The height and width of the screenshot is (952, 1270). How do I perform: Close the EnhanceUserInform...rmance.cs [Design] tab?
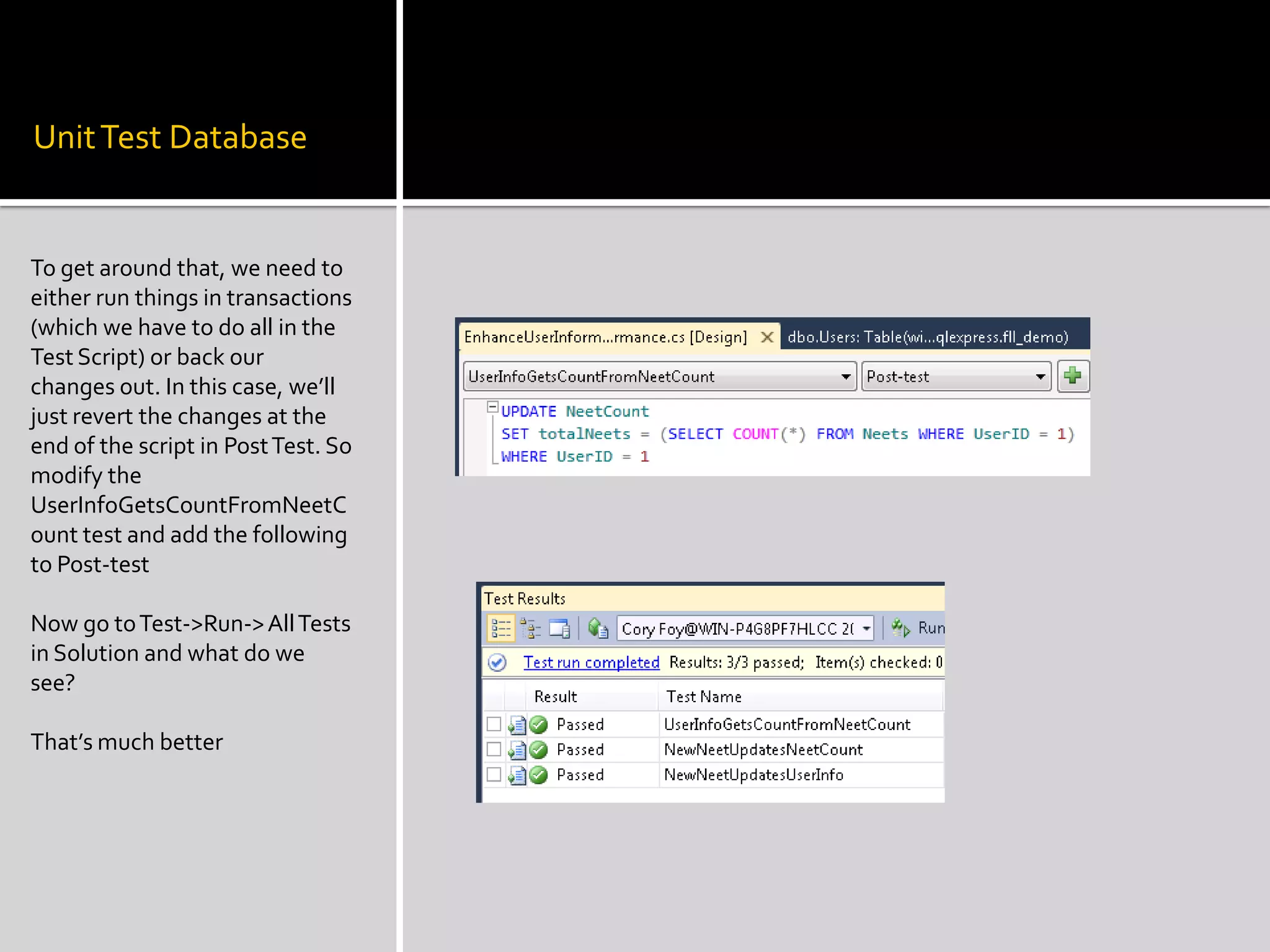(767, 337)
